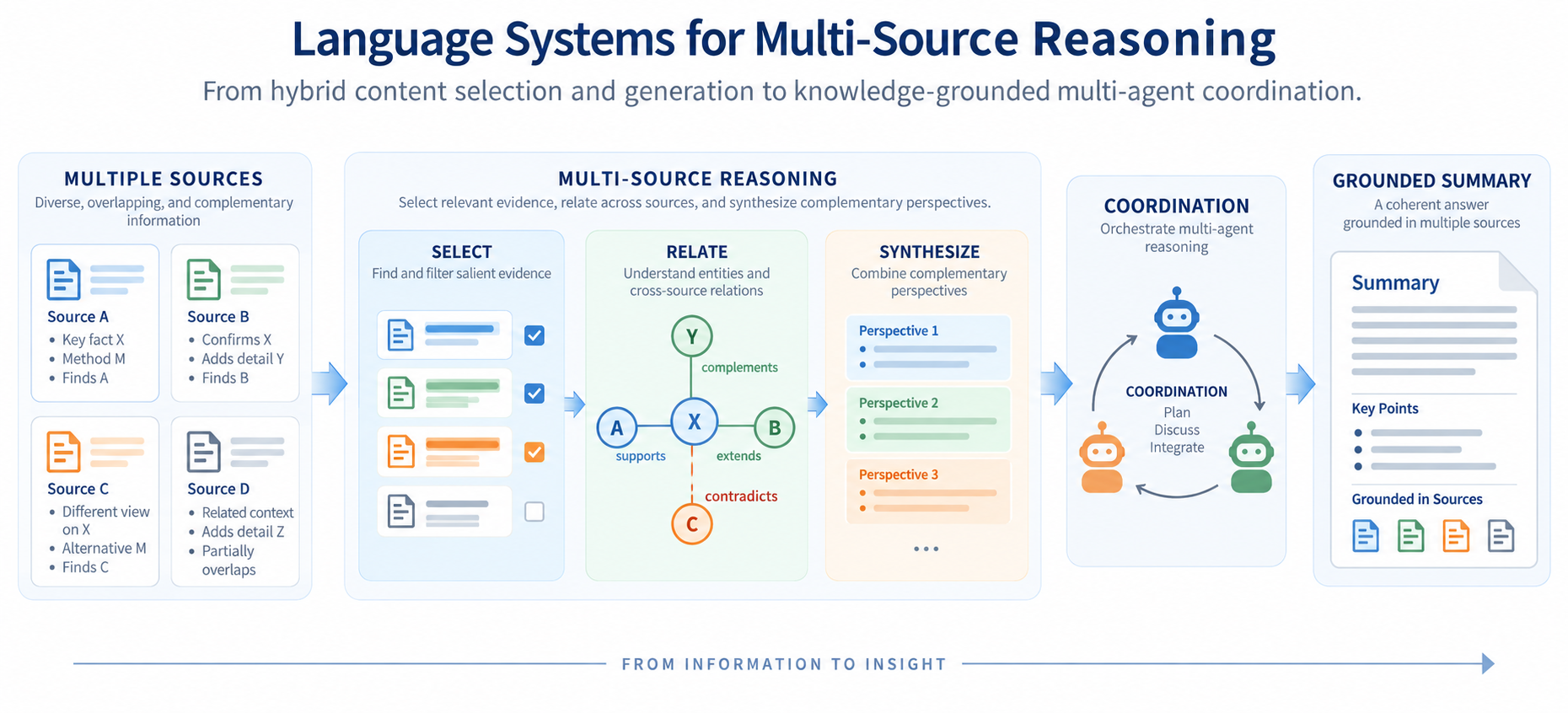
Task: Select the orange document icon in SELECT panel
Action: pyautogui.click(x=400, y=452)
